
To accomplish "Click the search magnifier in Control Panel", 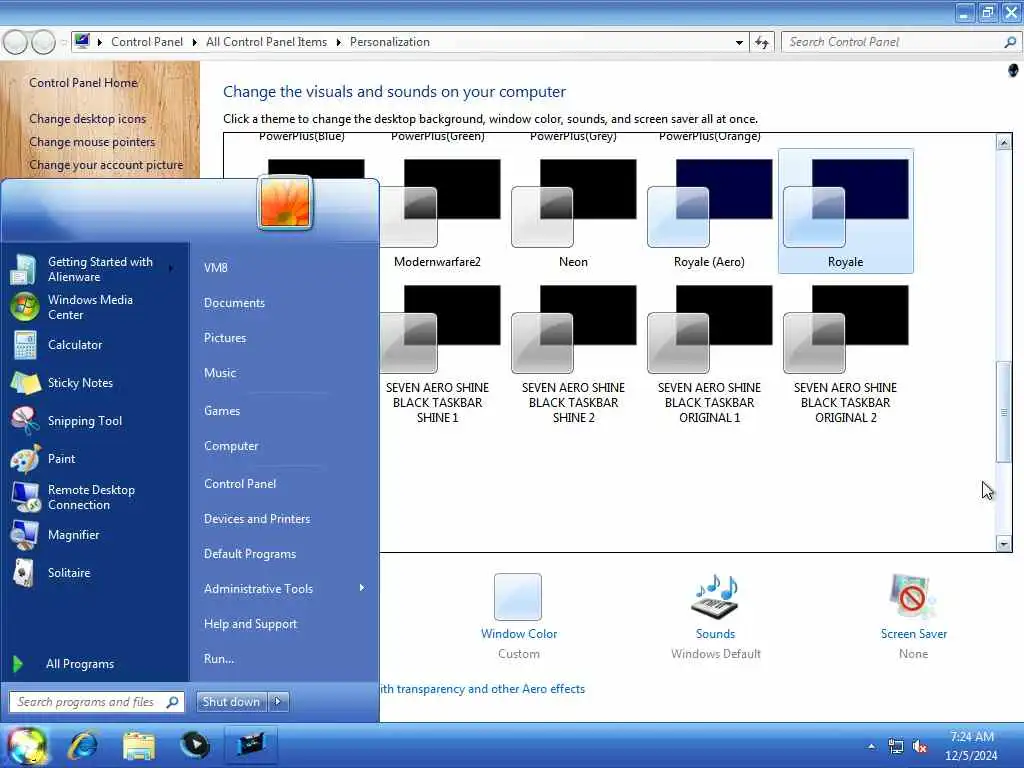I will point(1010,42).
